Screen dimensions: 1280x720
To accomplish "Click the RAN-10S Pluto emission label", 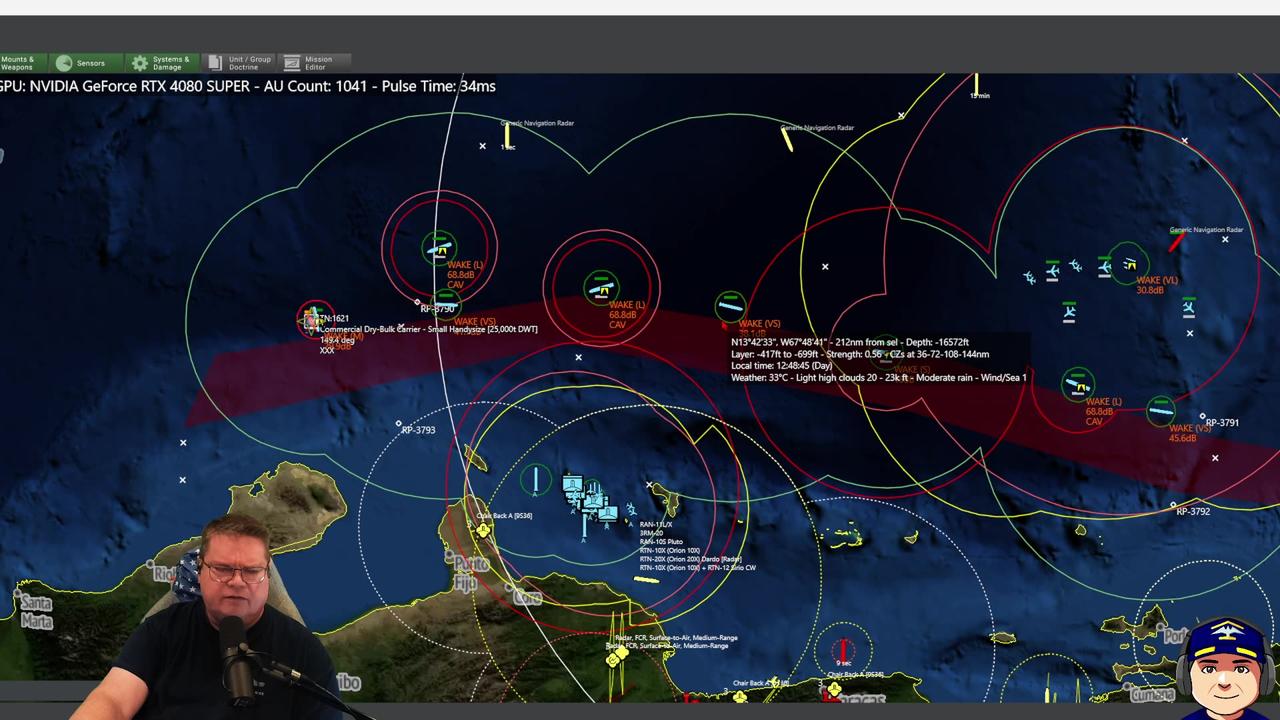I will pyautogui.click(x=661, y=542).
